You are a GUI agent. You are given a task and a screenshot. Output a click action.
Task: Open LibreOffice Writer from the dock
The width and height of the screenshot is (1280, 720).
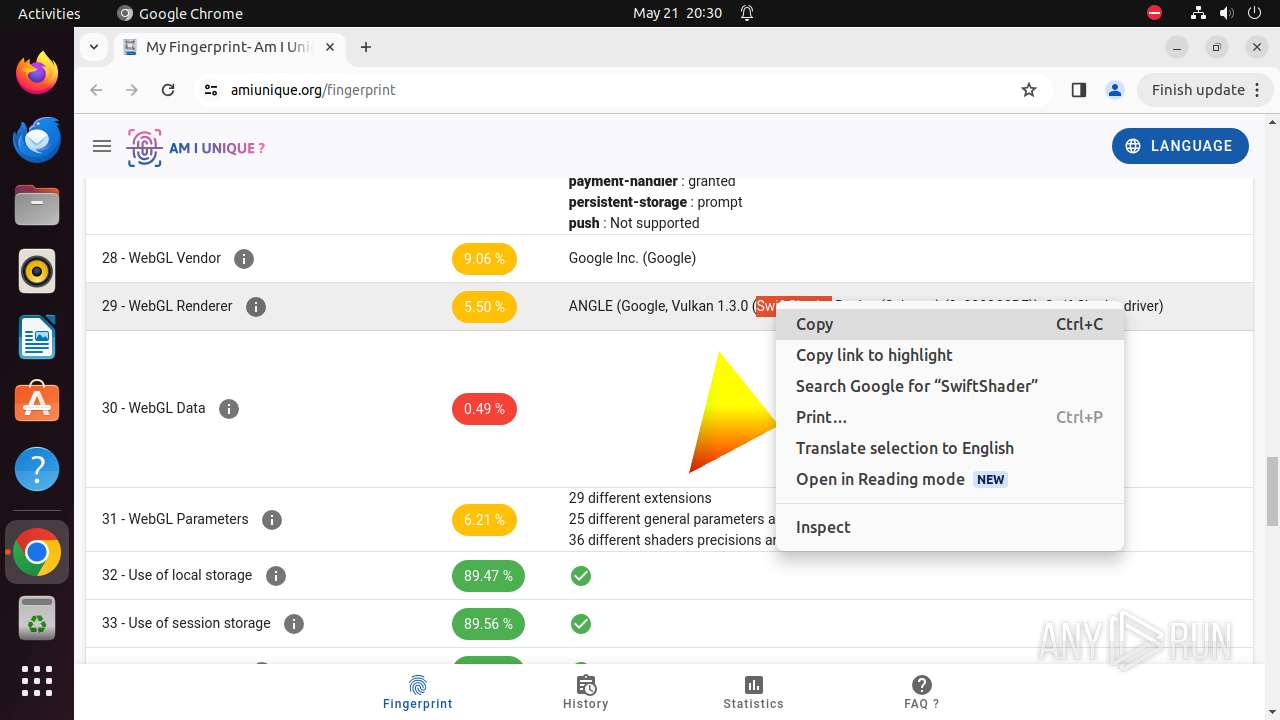click(x=37, y=338)
